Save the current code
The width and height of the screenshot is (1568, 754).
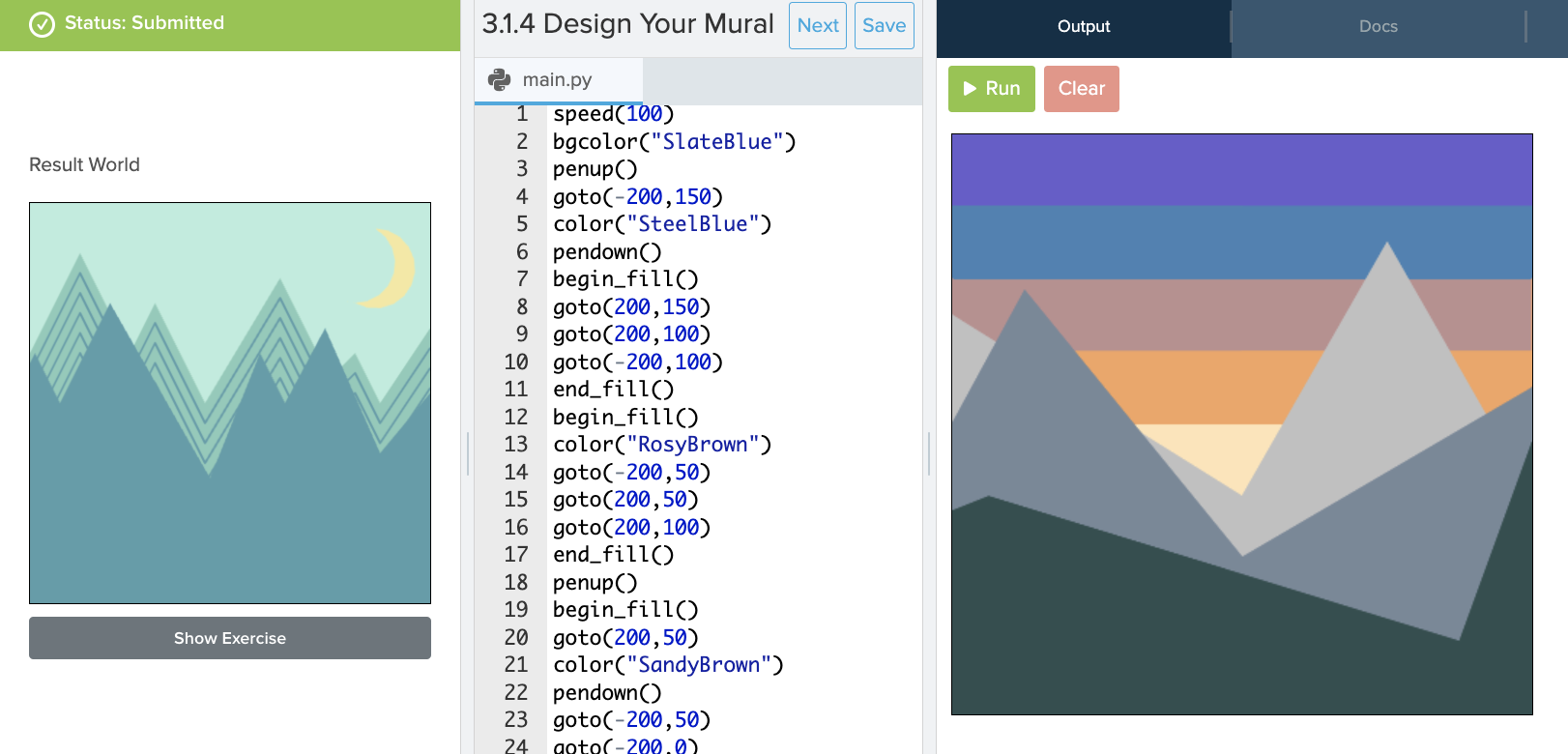[884, 26]
